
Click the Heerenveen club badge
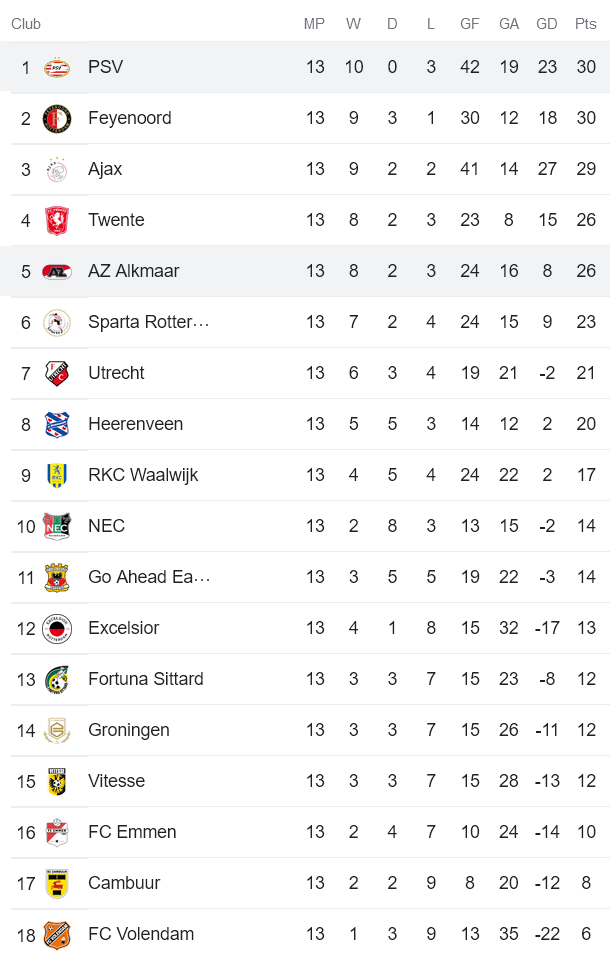tap(57, 425)
